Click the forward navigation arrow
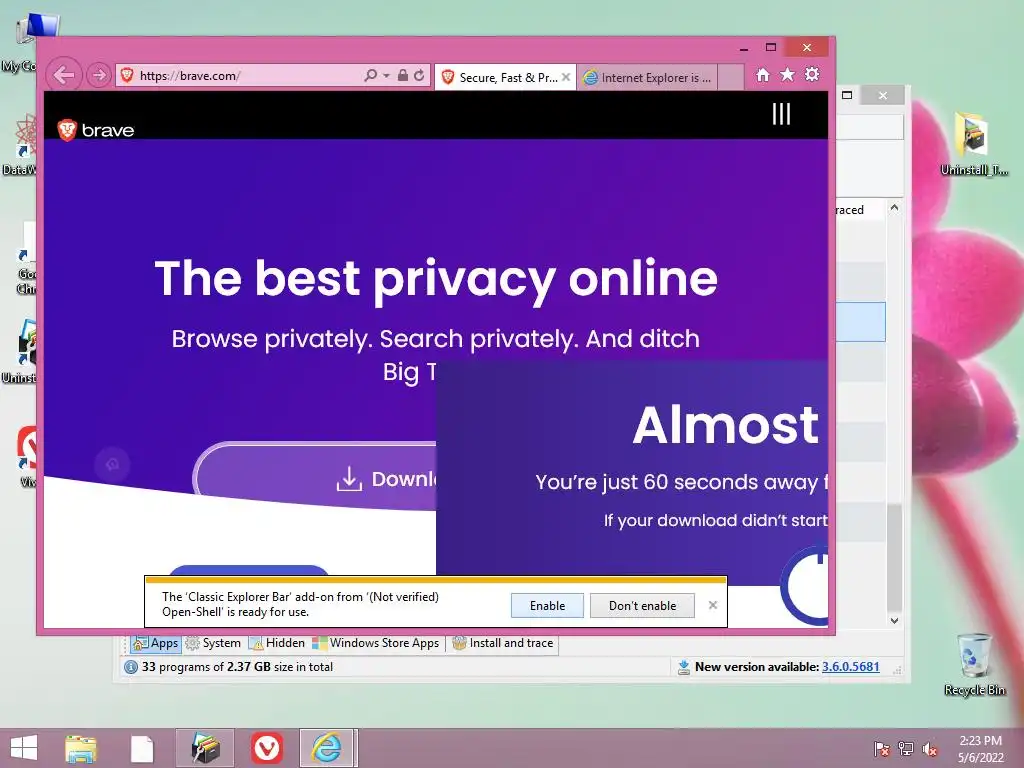This screenshot has height=768, width=1024. (x=99, y=75)
